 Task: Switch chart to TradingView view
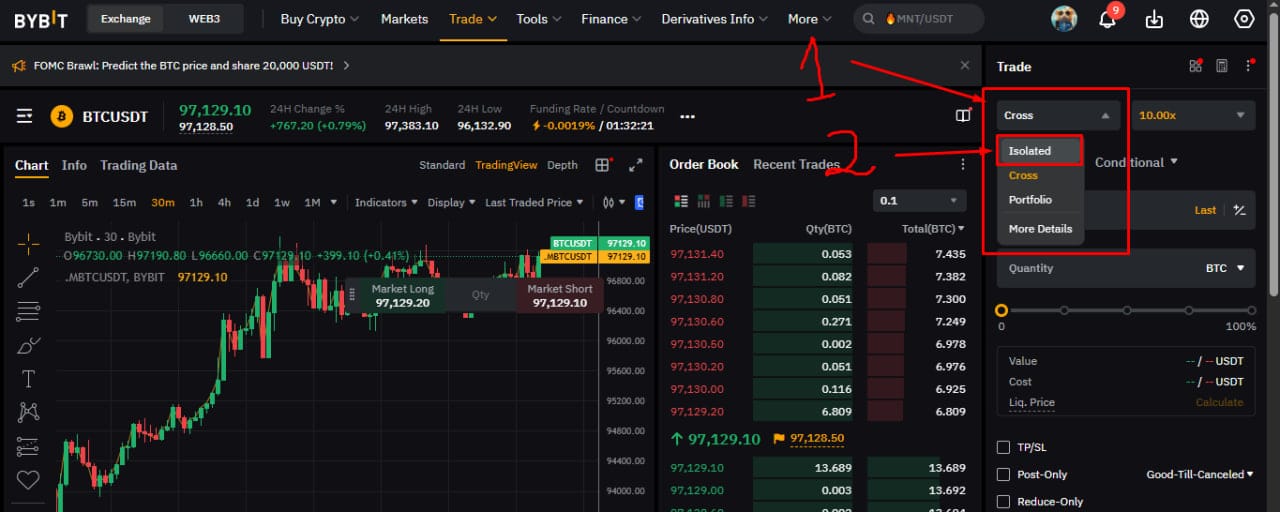[x=506, y=165]
